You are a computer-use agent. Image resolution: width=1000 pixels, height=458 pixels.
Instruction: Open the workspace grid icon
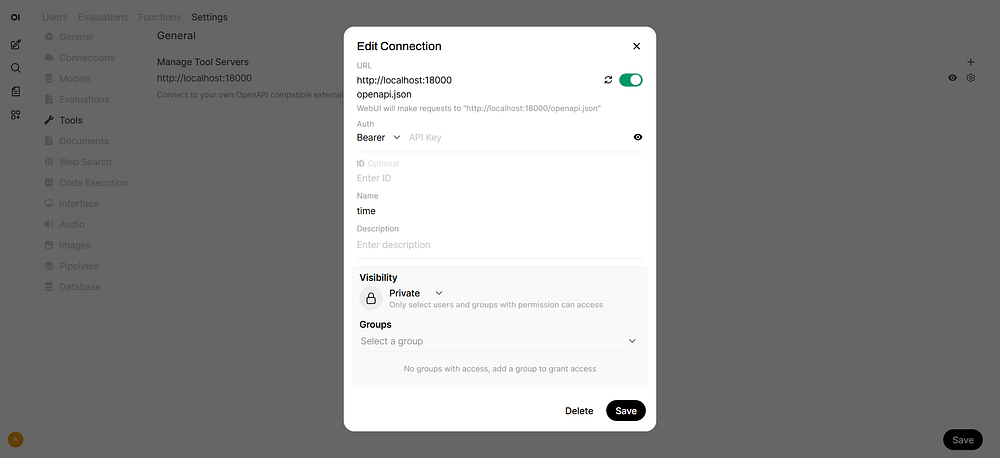[x=16, y=115]
